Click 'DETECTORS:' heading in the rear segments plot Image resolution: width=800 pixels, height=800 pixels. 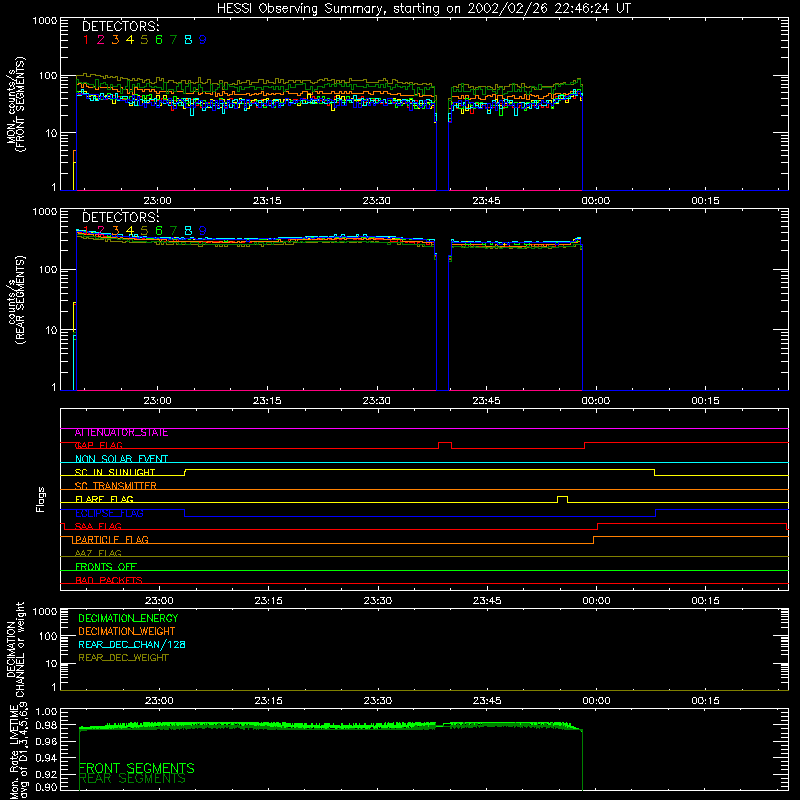(x=120, y=217)
